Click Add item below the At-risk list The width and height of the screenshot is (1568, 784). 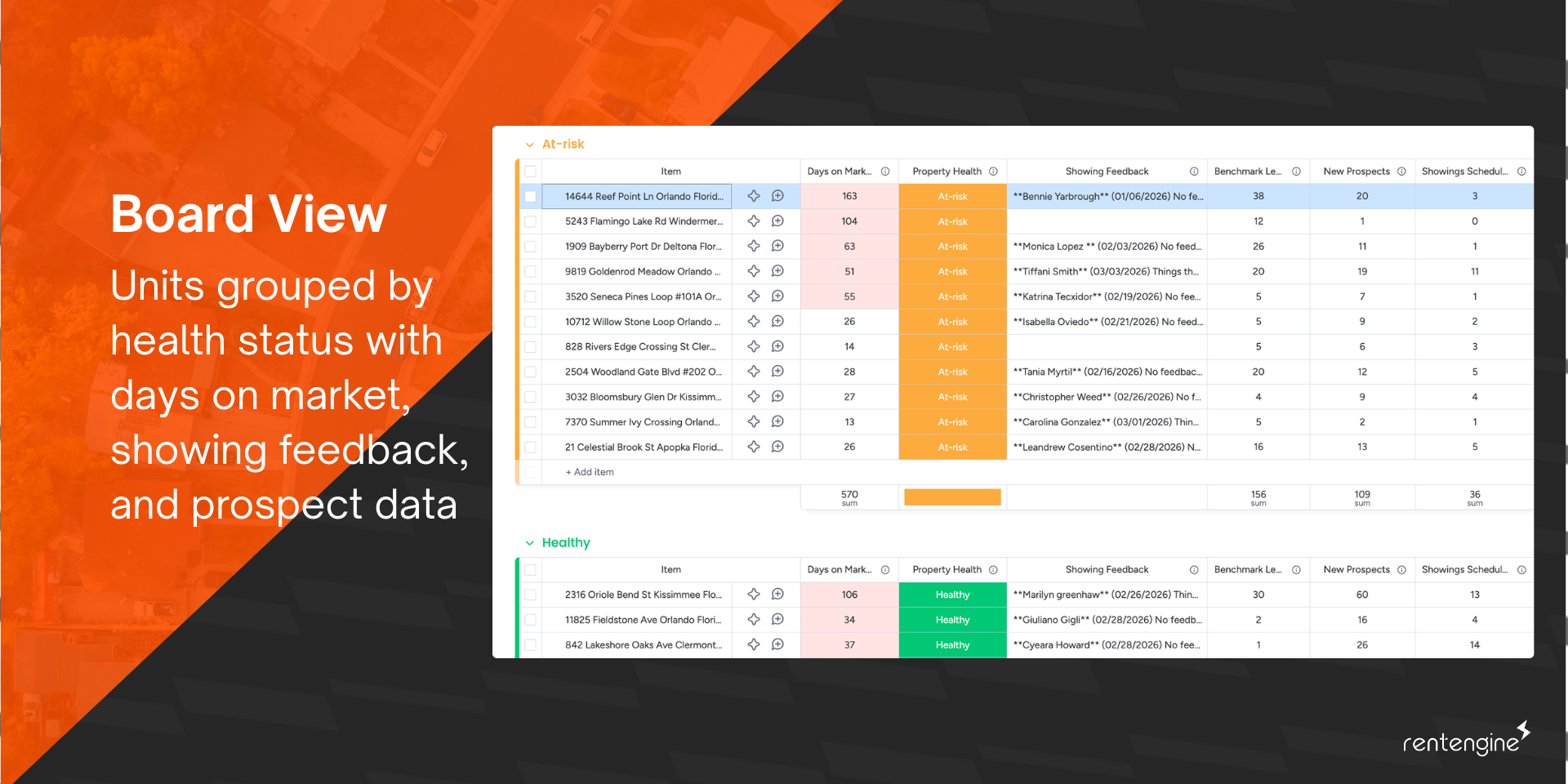pyautogui.click(x=588, y=472)
